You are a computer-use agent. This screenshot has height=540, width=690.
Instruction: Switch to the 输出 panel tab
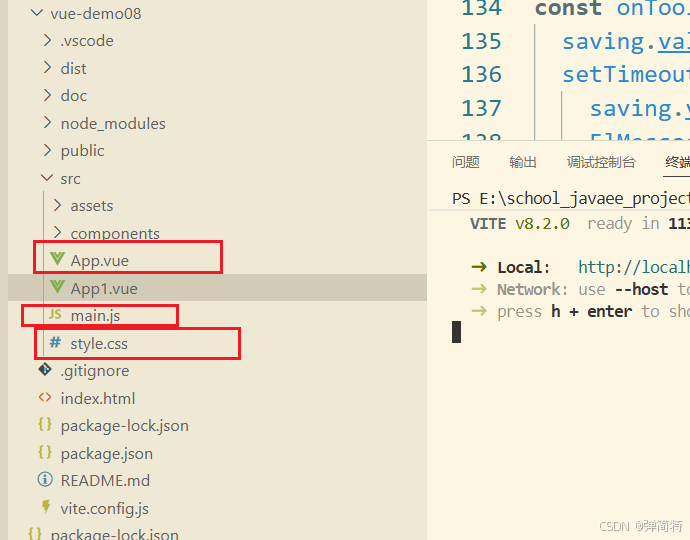coord(523,162)
